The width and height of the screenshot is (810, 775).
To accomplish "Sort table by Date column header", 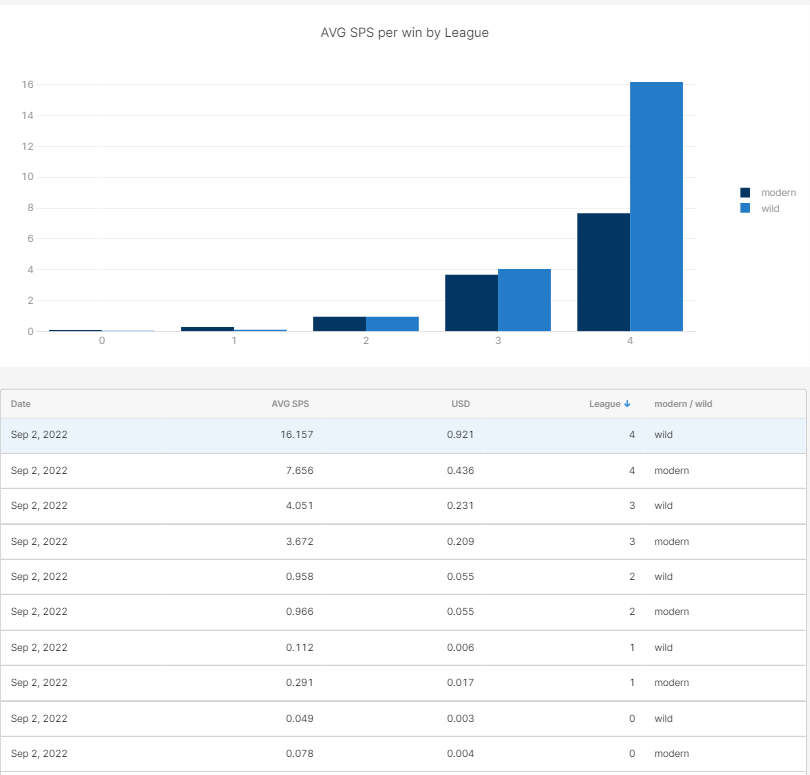I will click(x=21, y=404).
